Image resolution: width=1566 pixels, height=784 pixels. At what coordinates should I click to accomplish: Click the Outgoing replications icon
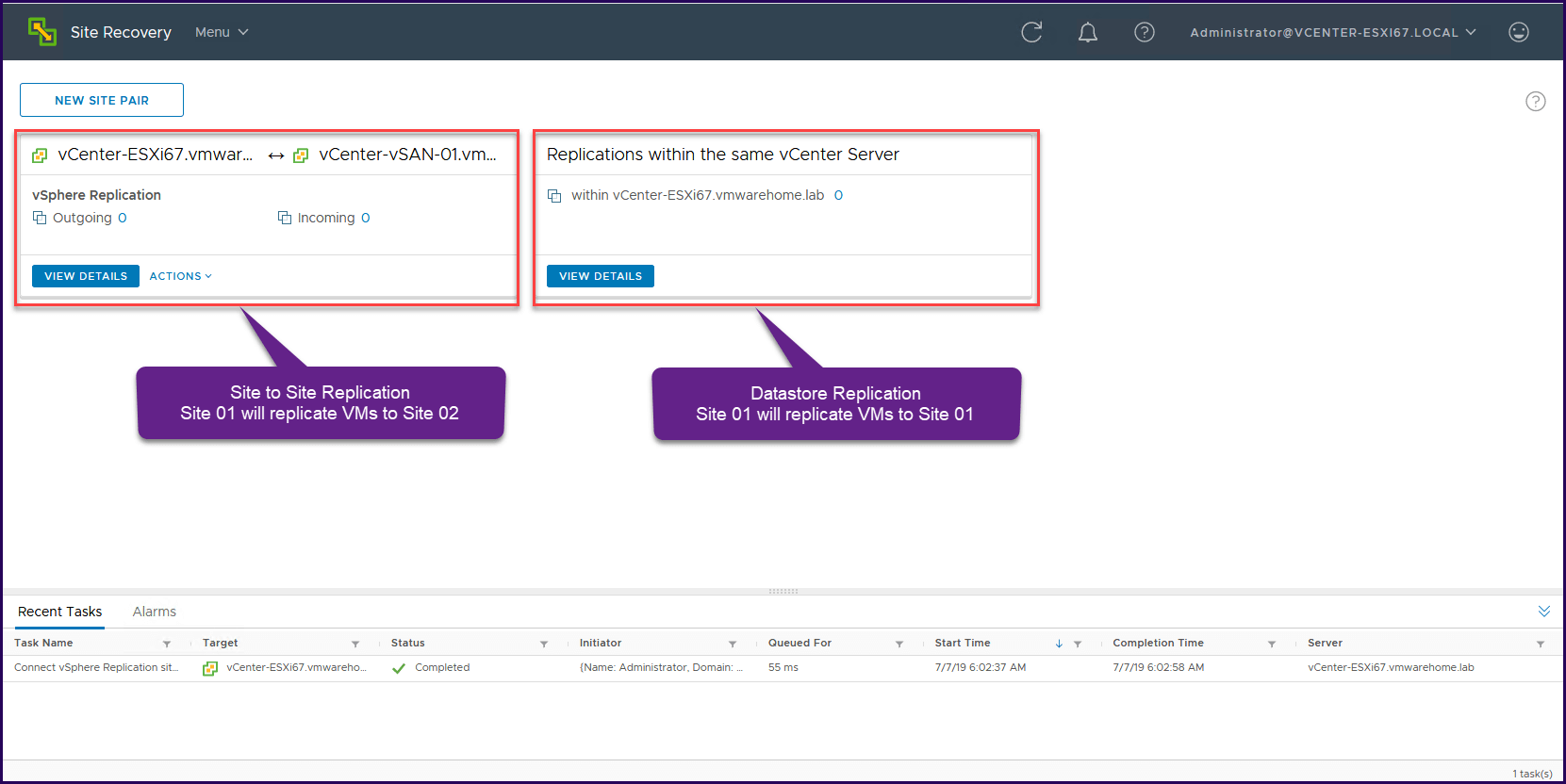(40, 218)
